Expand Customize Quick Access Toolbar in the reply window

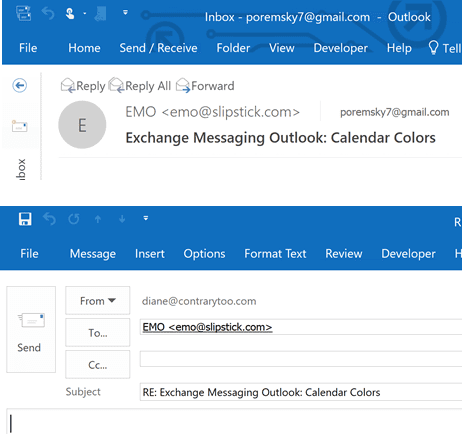coord(146,218)
